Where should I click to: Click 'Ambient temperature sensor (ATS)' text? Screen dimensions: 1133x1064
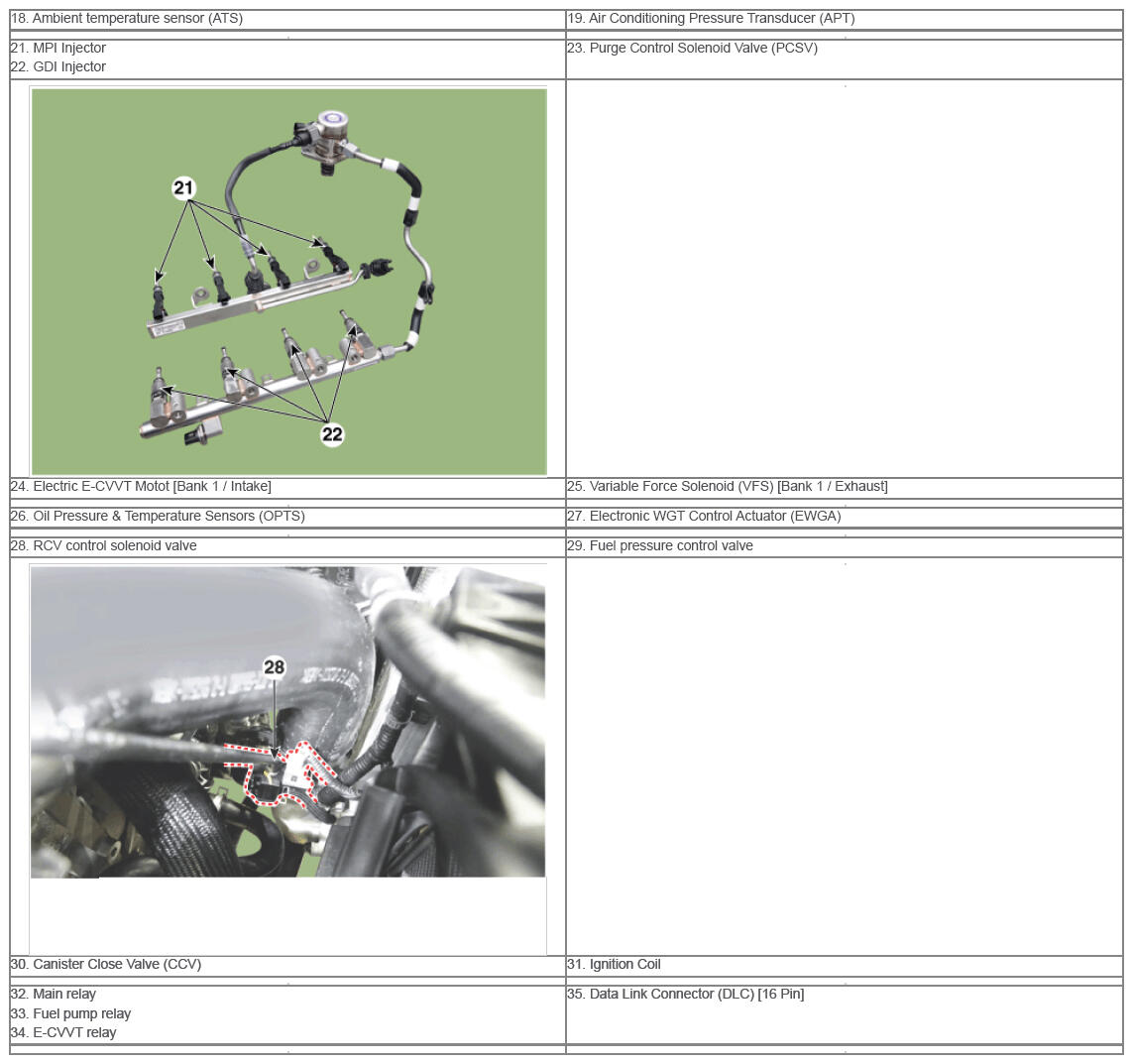137,18
